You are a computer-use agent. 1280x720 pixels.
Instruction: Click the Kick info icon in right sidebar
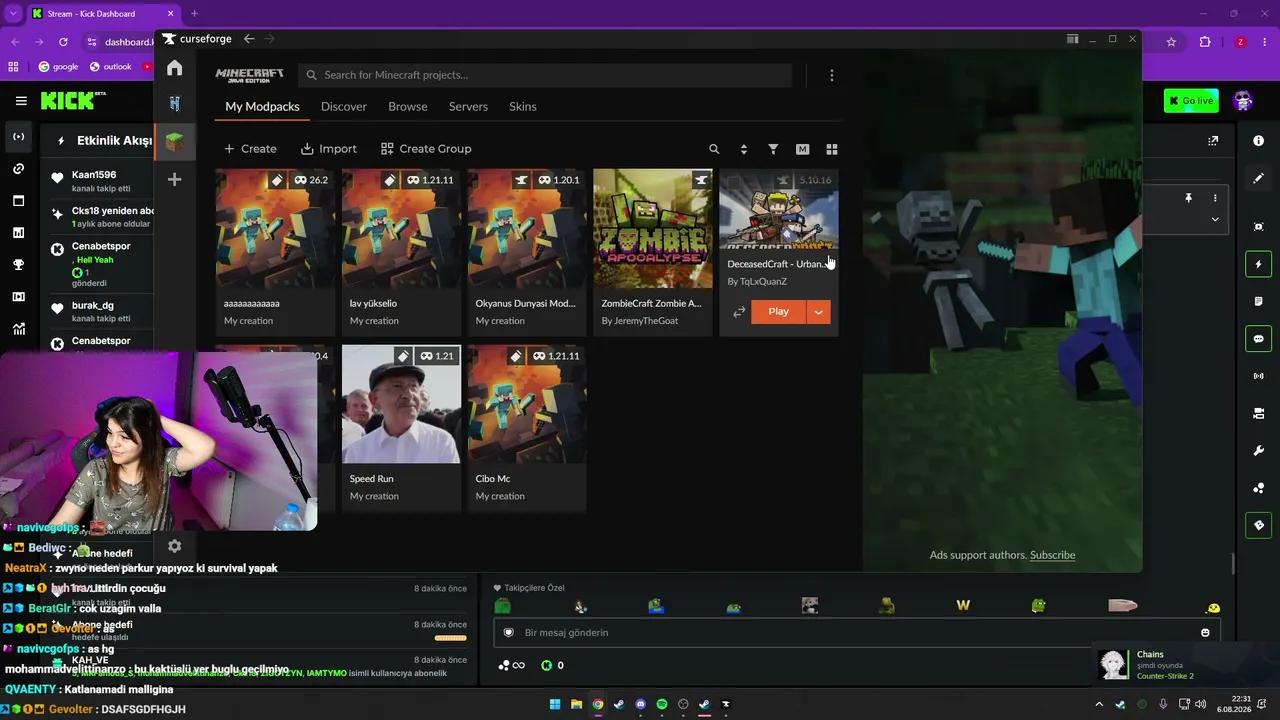point(1258,141)
